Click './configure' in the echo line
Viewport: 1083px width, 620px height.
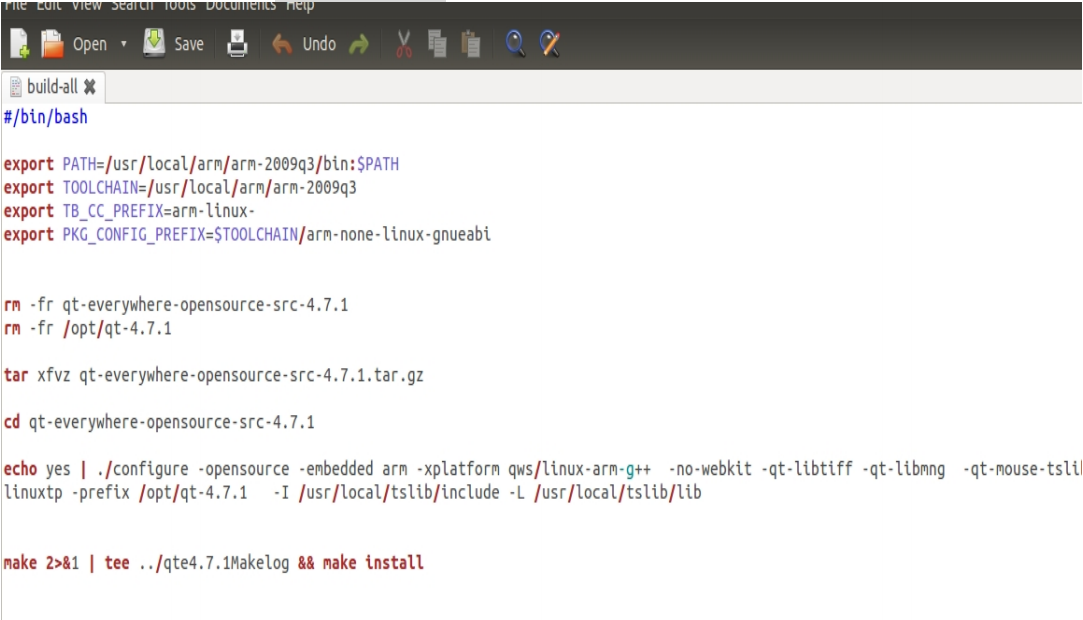tap(142, 469)
